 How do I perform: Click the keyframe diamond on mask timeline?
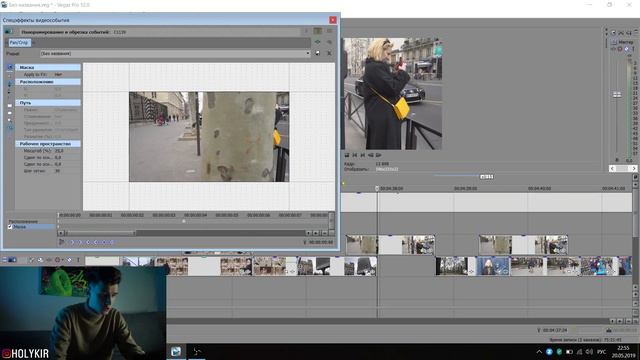[184, 221]
